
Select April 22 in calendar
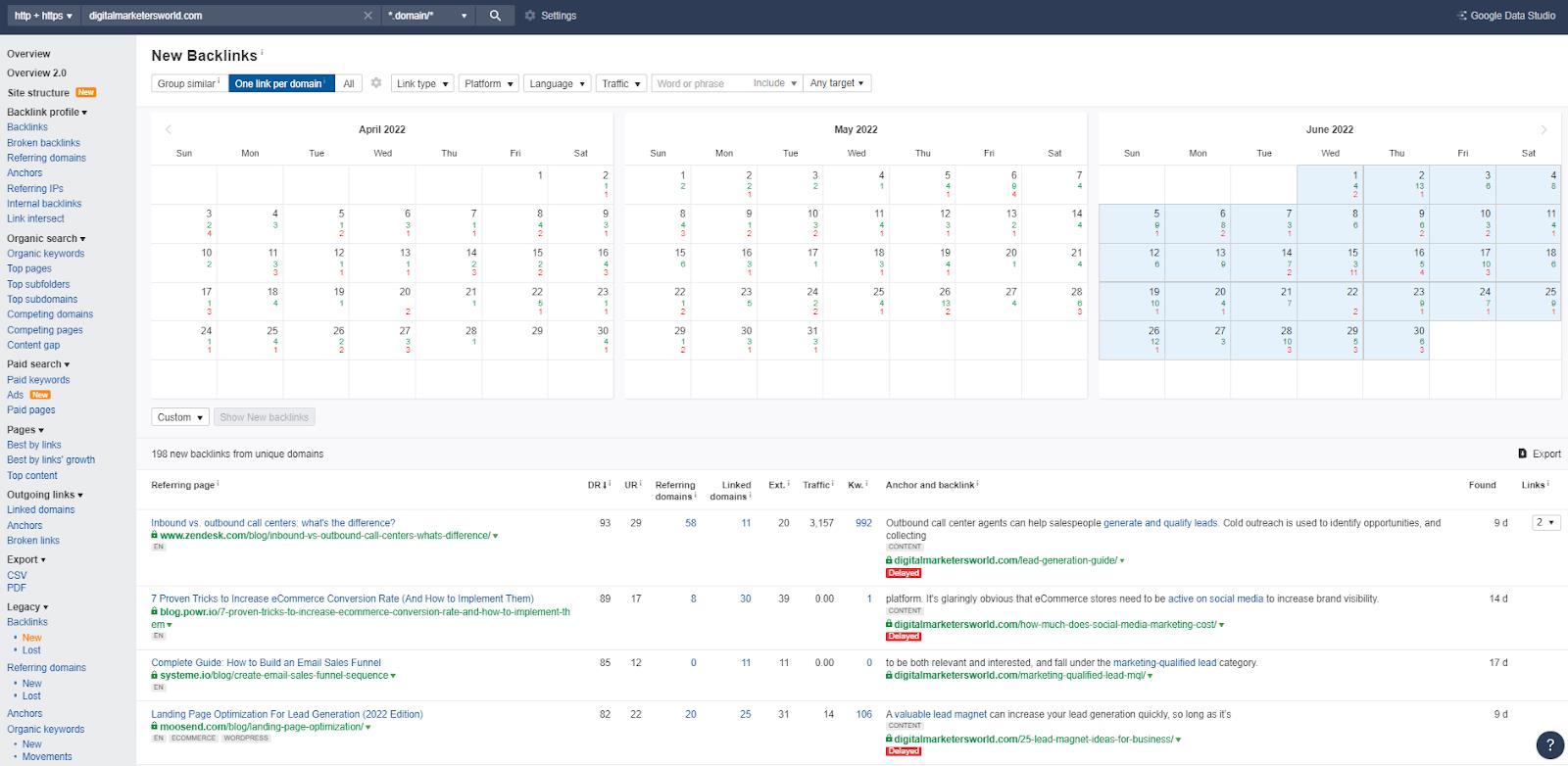pos(514,302)
